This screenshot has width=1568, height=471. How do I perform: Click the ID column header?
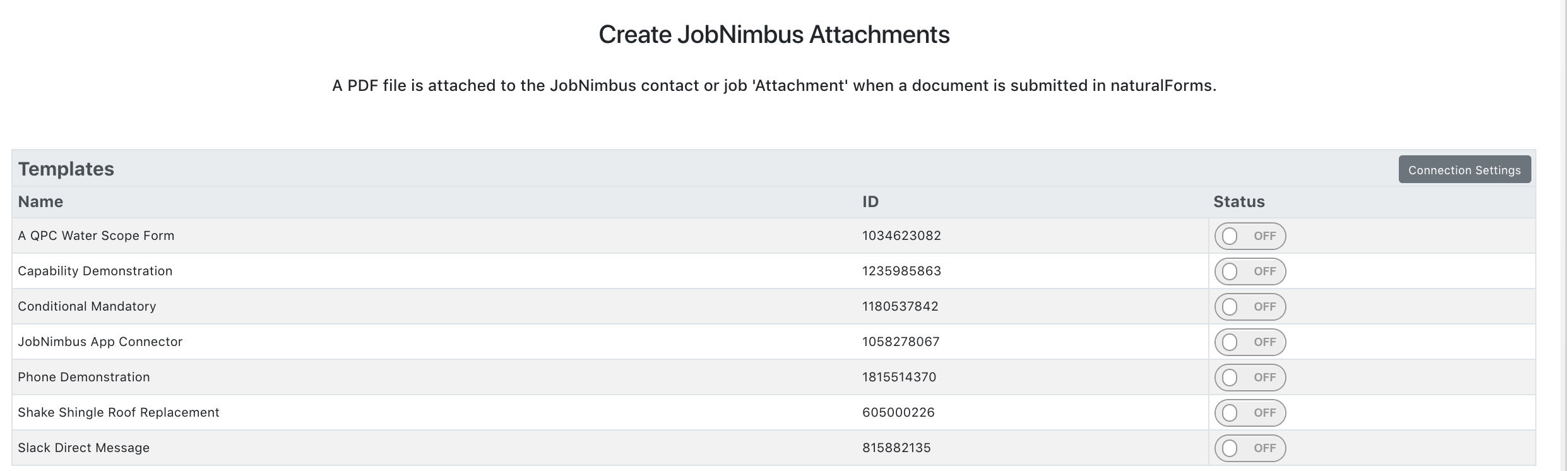870,202
